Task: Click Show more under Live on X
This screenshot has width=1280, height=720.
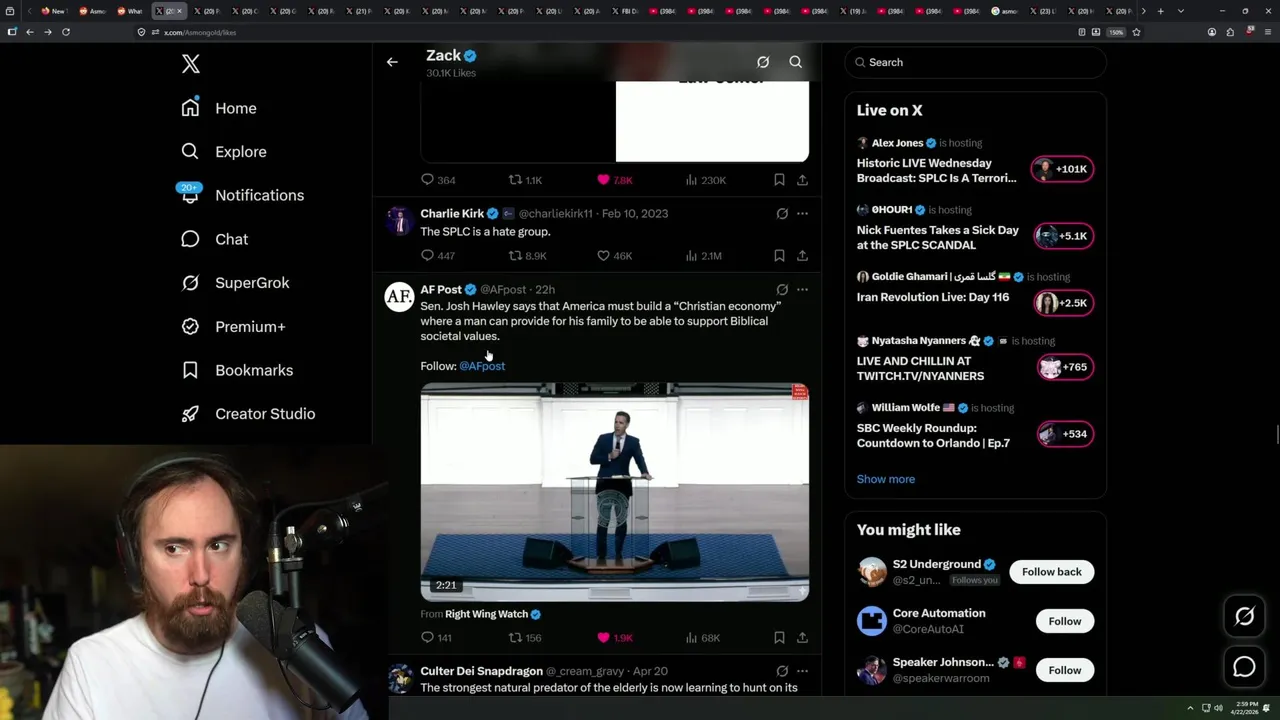Action: (885, 479)
